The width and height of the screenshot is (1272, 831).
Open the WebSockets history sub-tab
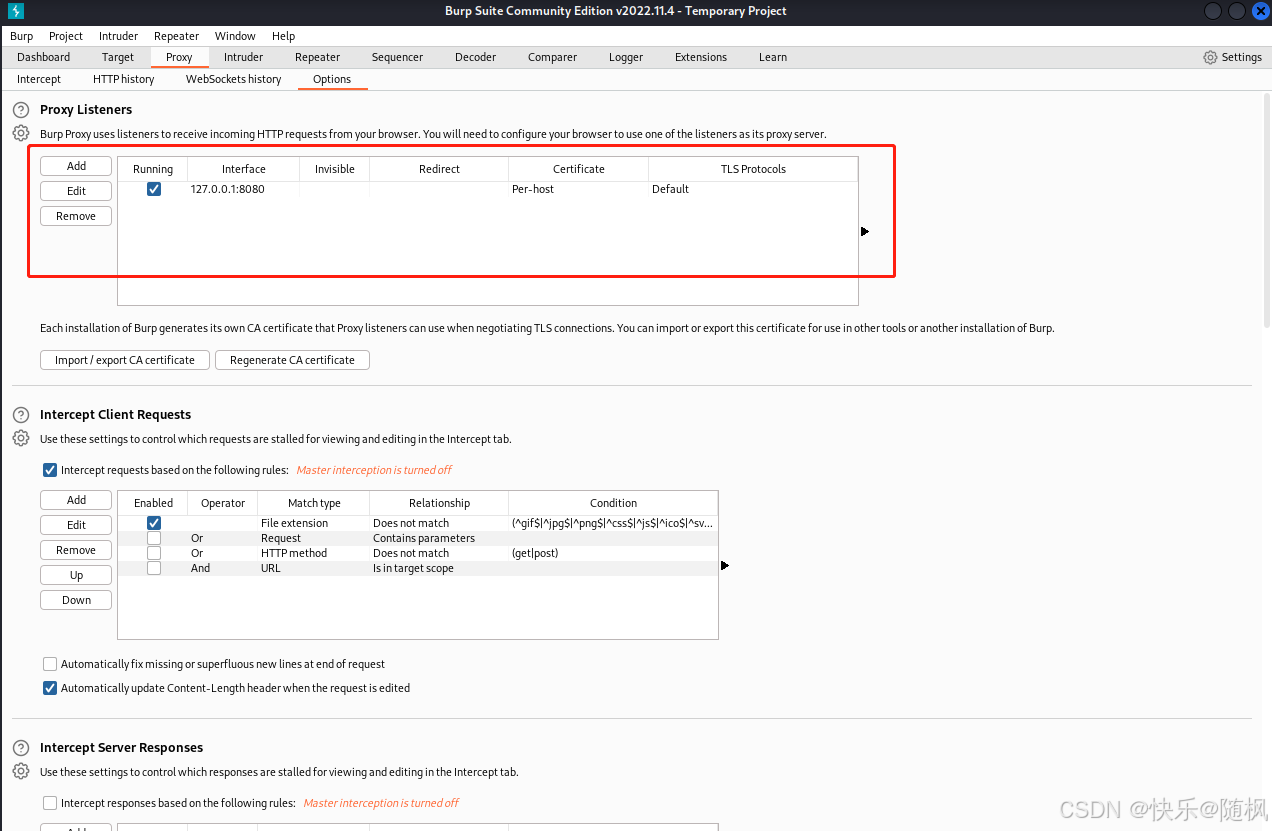click(233, 79)
